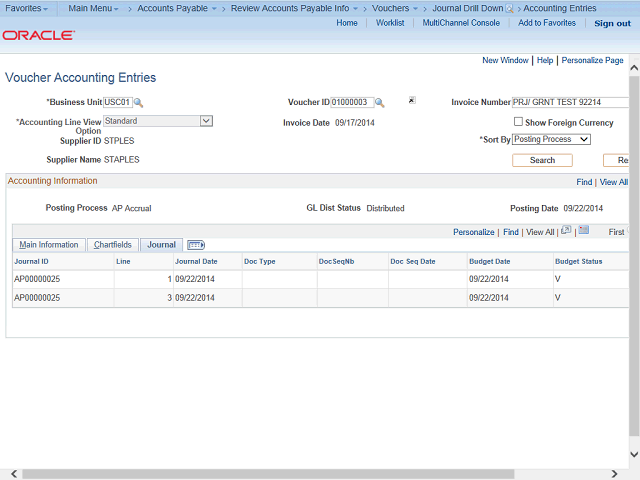Screen dimensions: 640x480
Task: Click Personalize Page link
Action: tap(592, 60)
